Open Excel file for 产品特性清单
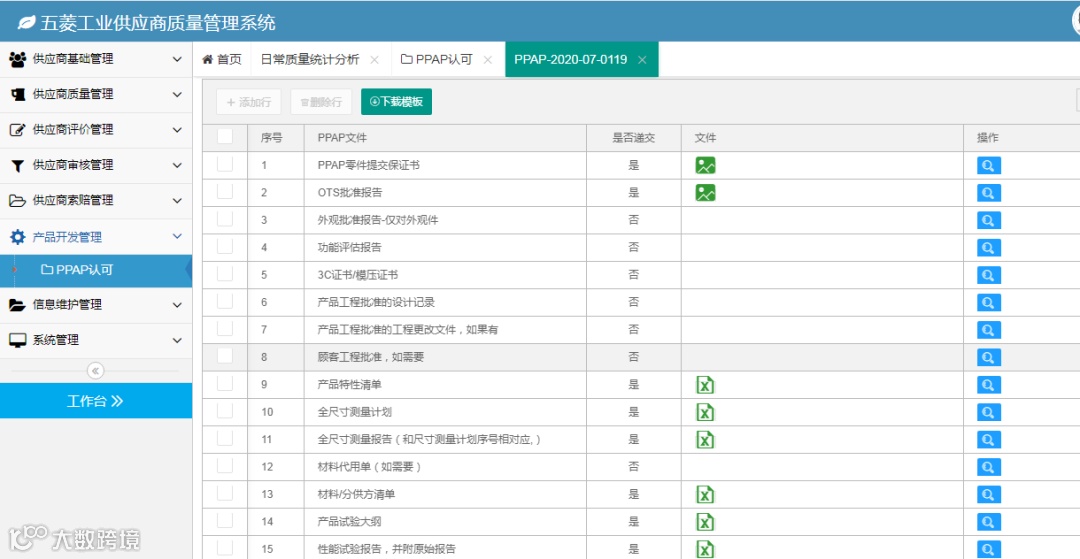Image resolution: width=1080 pixels, height=559 pixels. pyautogui.click(x=705, y=385)
